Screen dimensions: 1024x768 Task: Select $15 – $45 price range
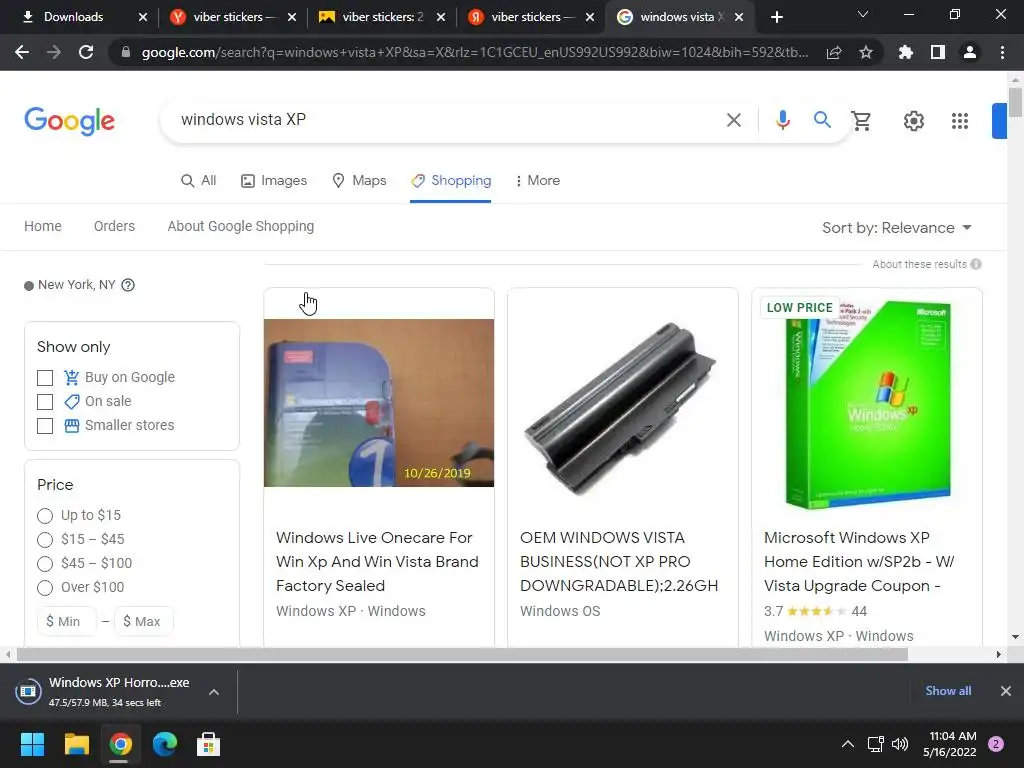[45, 540]
